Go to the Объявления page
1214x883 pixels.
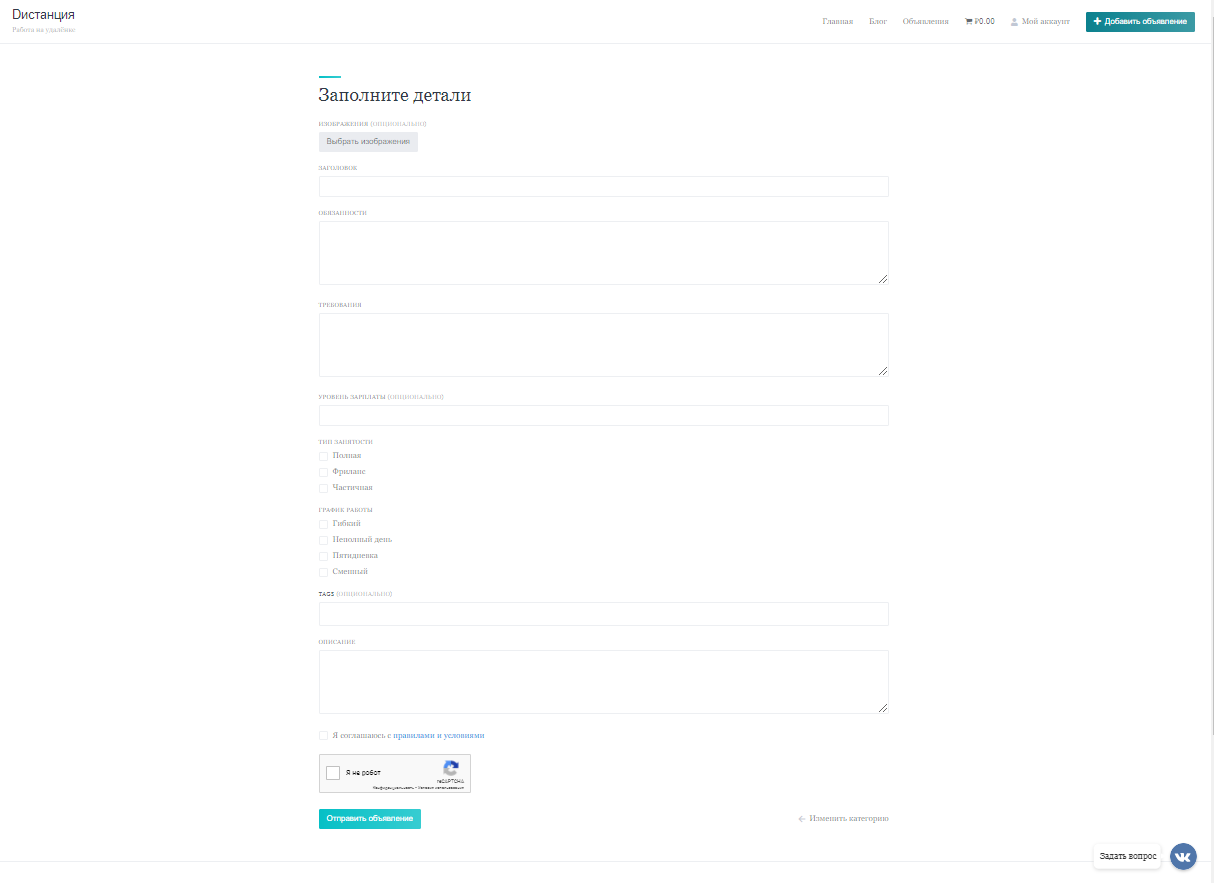click(925, 20)
